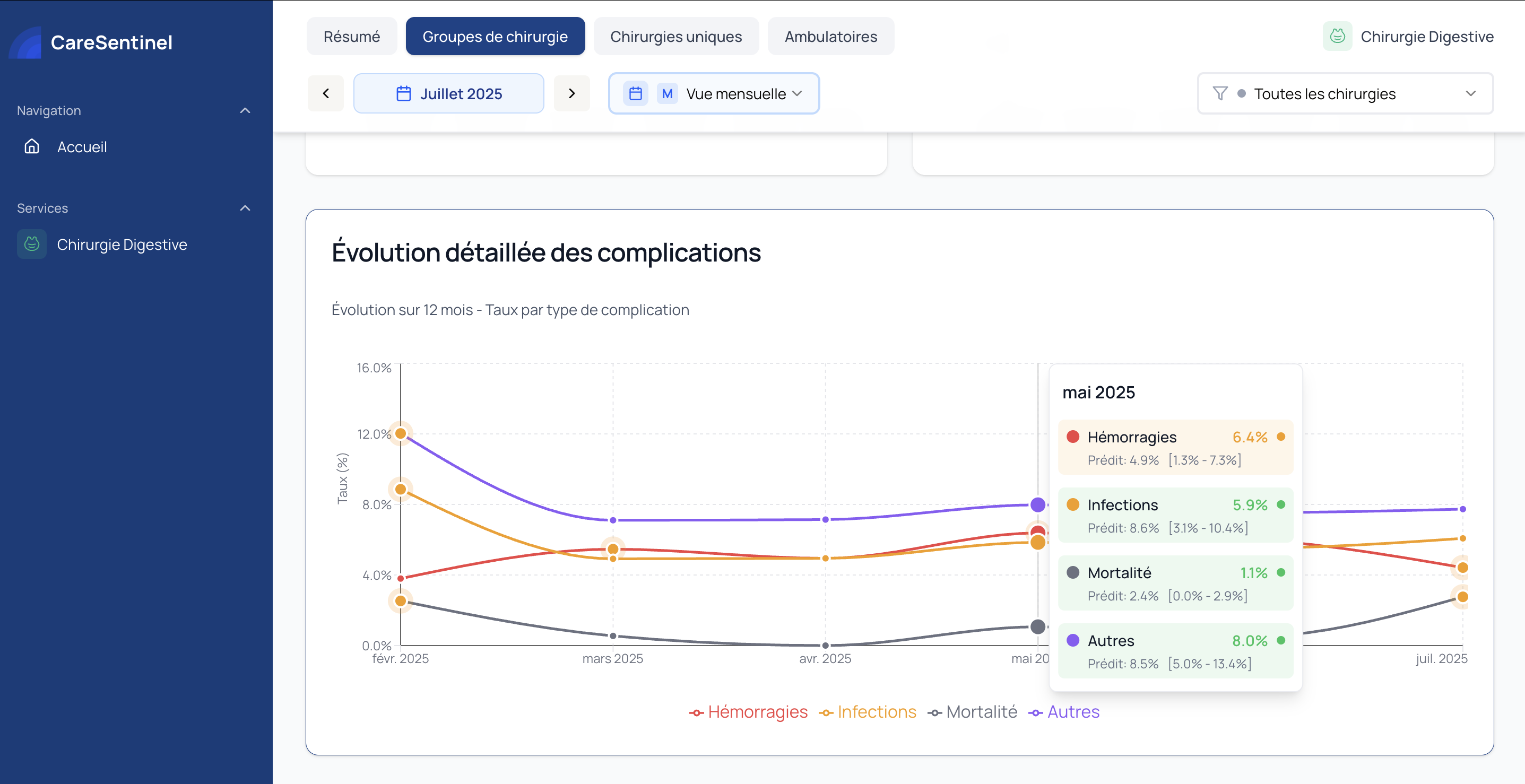Click the purple color dot beside Autres in the tooltip
The width and height of the screenshot is (1525, 784).
point(1073,640)
